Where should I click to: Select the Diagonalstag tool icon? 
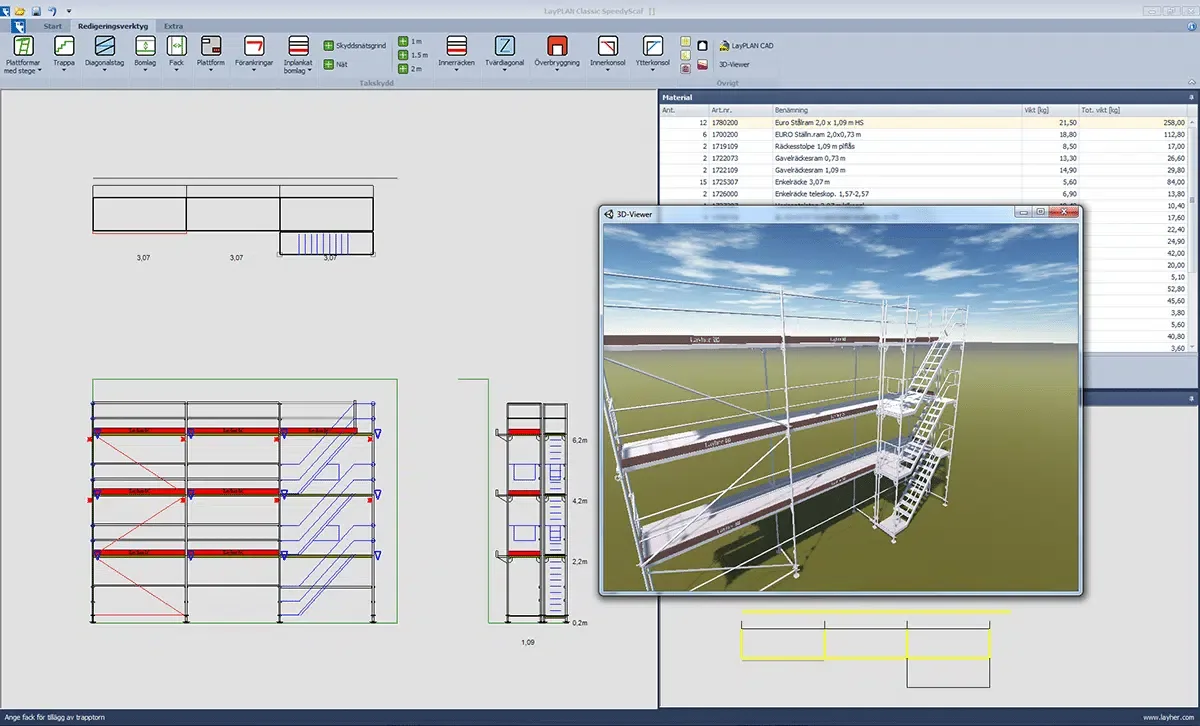coord(105,46)
